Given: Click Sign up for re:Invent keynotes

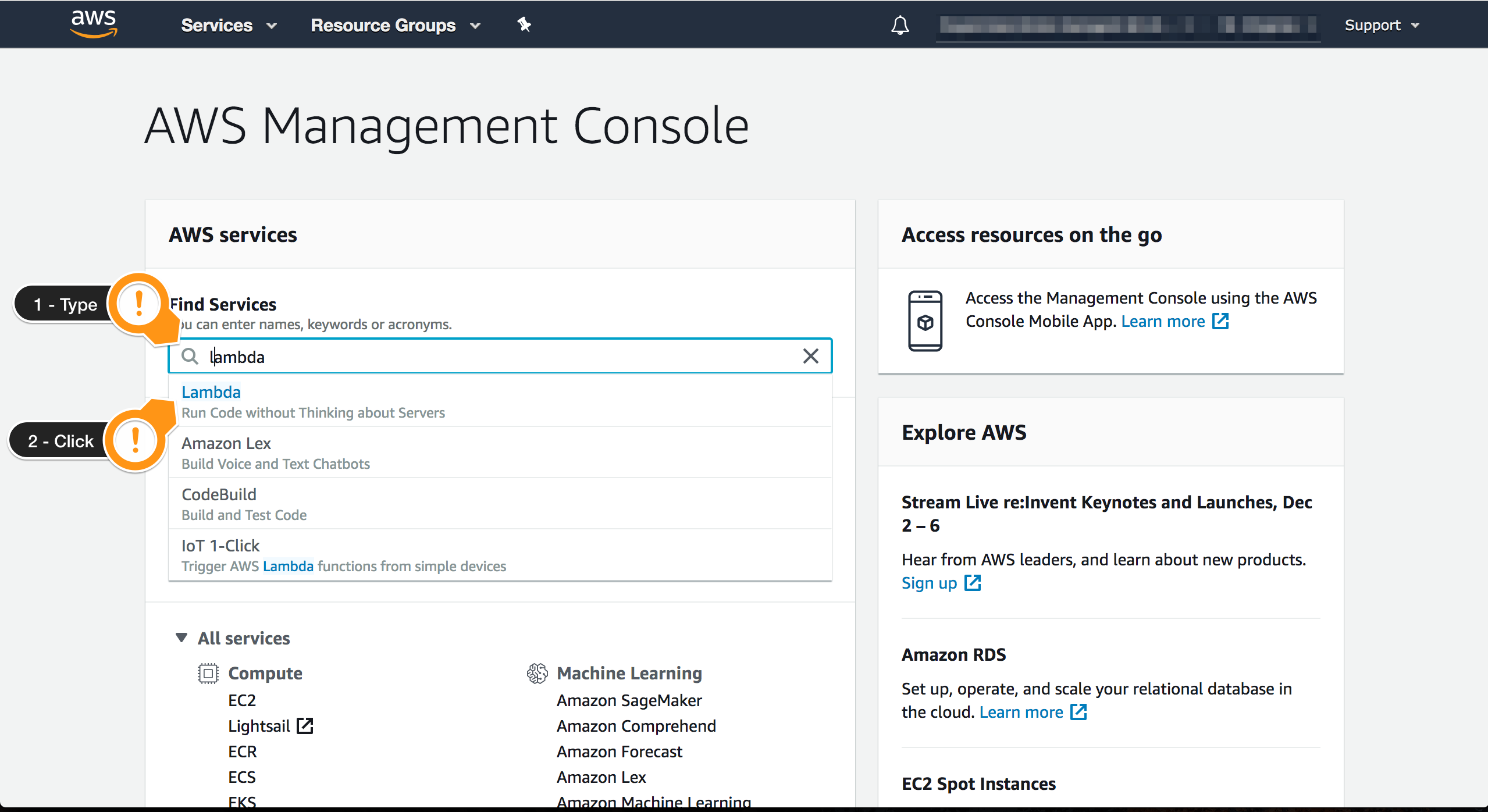Looking at the screenshot, I should click(929, 583).
